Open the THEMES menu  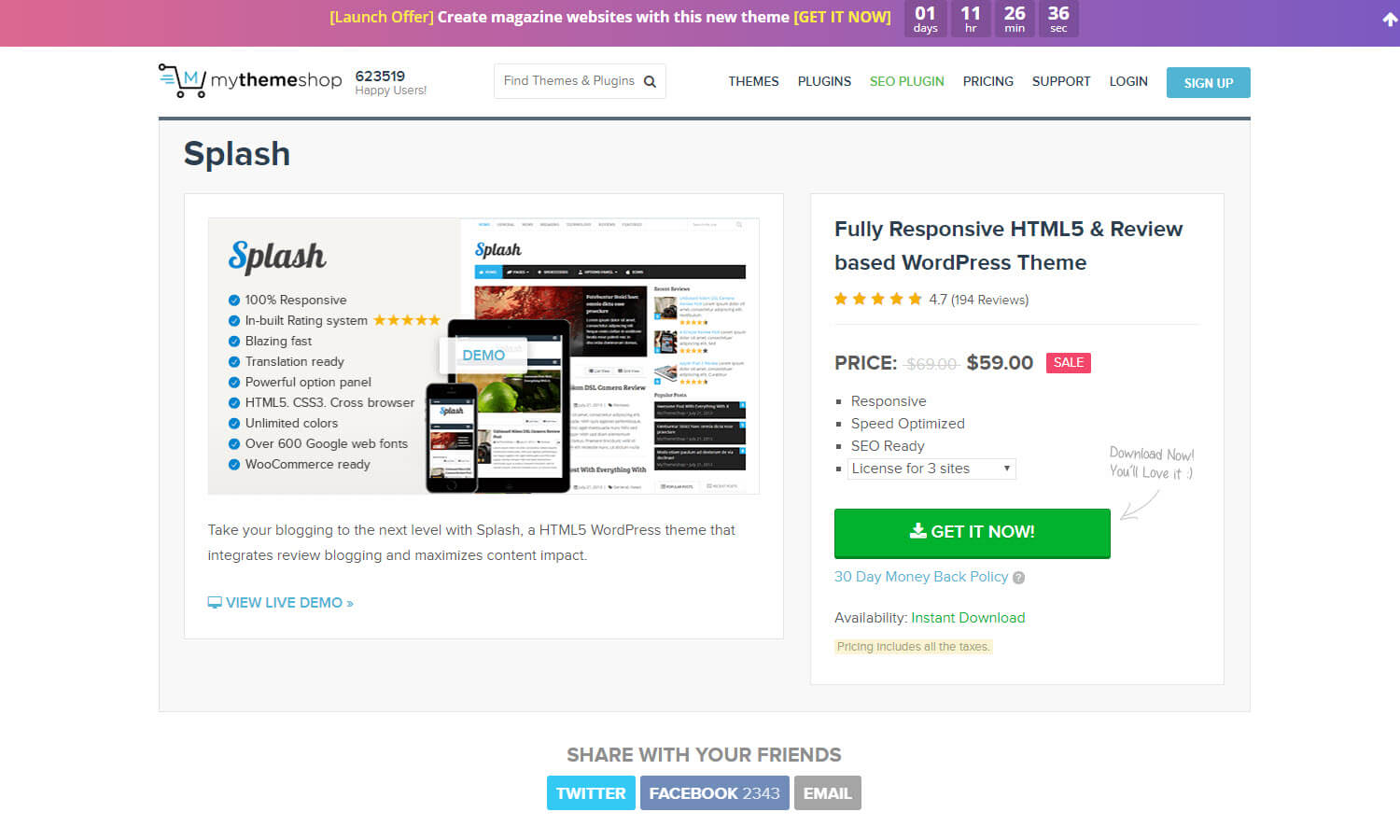click(x=753, y=81)
